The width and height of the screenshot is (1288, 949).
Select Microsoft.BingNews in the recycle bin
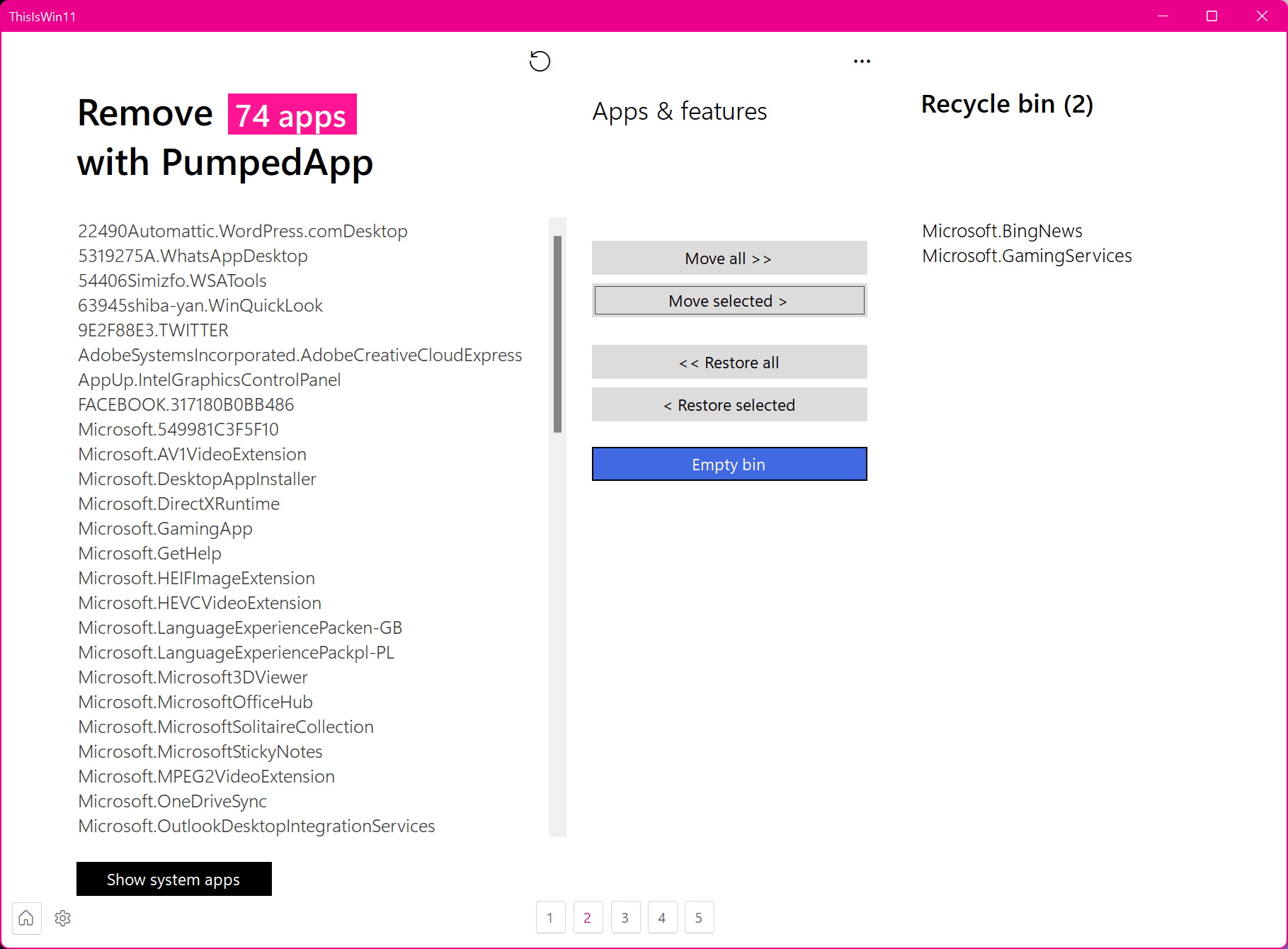coord(1002,232)
